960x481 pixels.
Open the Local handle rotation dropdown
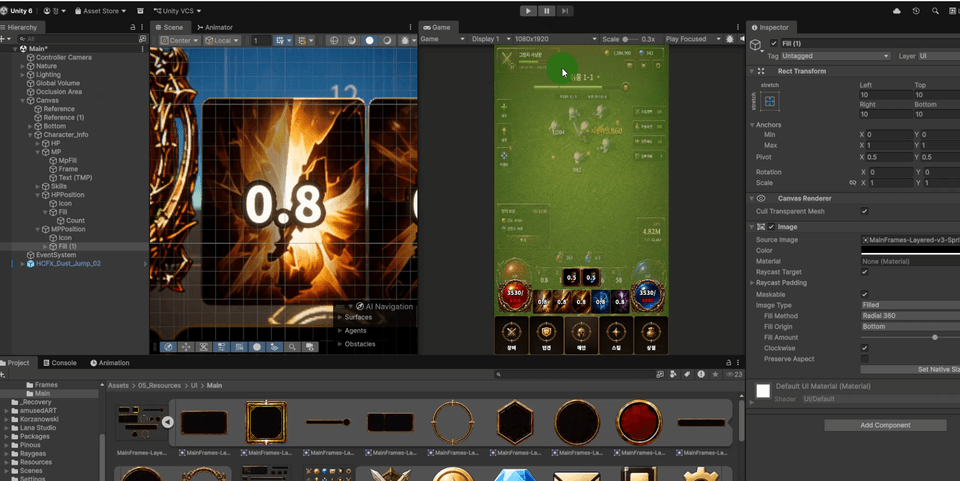coord(222,40)
